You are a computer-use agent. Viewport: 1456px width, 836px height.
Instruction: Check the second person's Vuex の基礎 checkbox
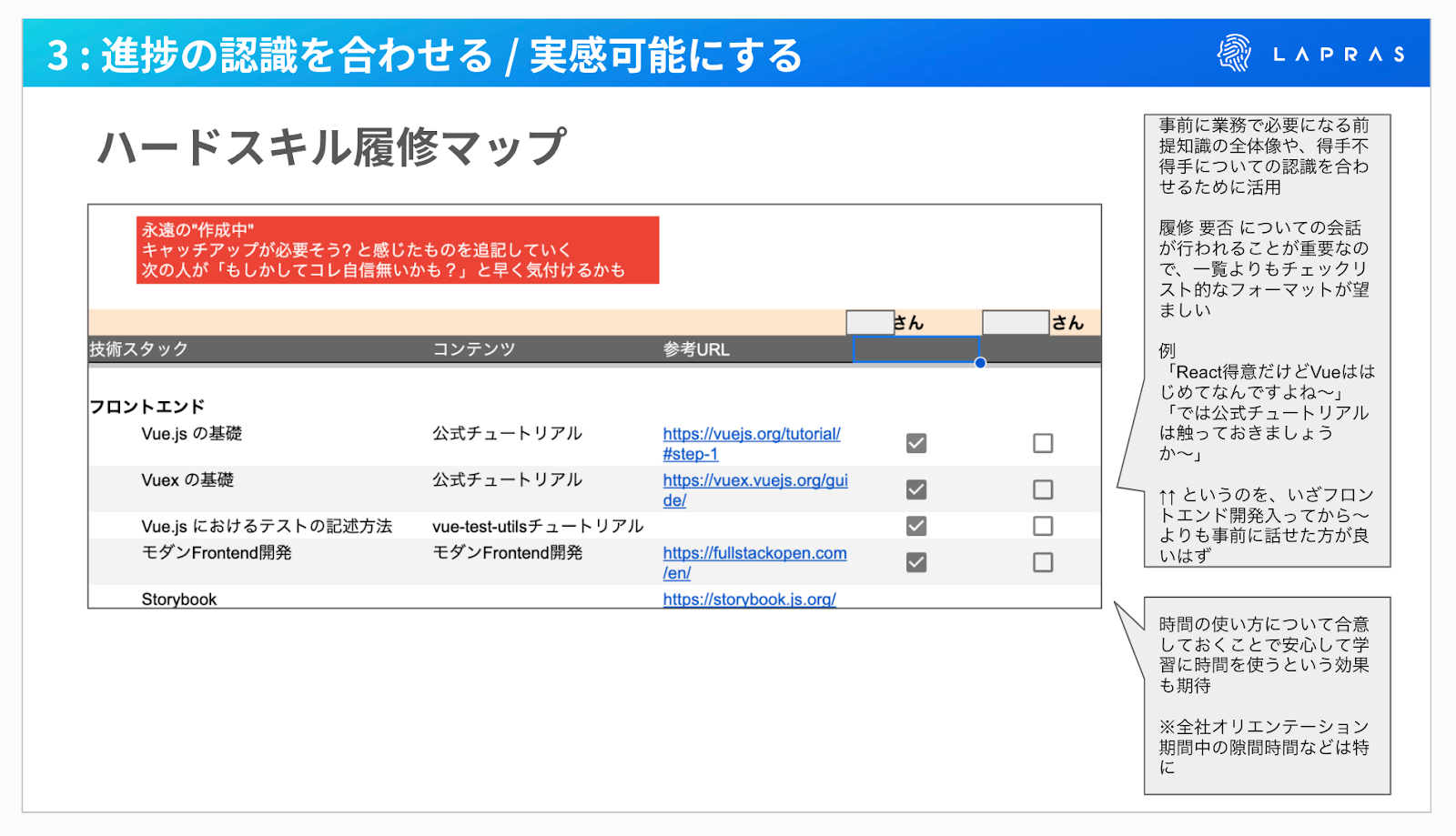(1043, 489)
